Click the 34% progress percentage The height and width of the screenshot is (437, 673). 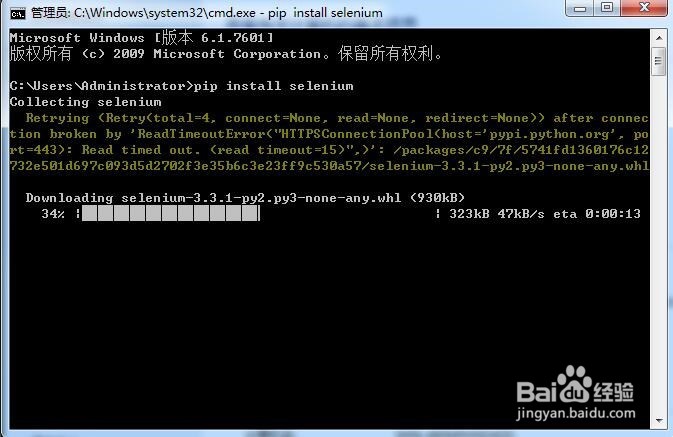point(53,214)
